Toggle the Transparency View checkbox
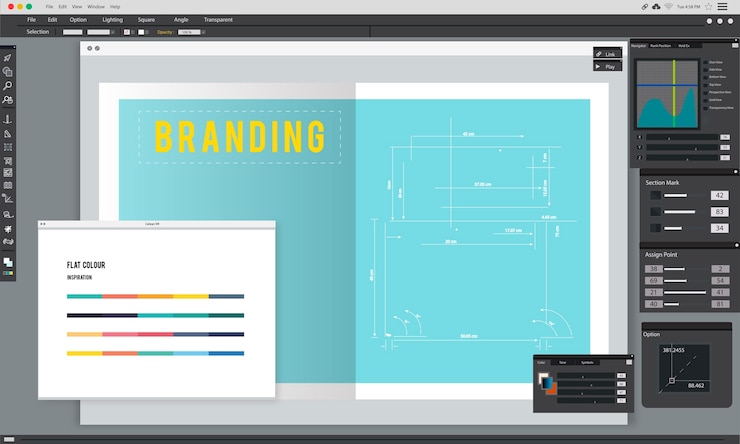 tap(706, 108)
